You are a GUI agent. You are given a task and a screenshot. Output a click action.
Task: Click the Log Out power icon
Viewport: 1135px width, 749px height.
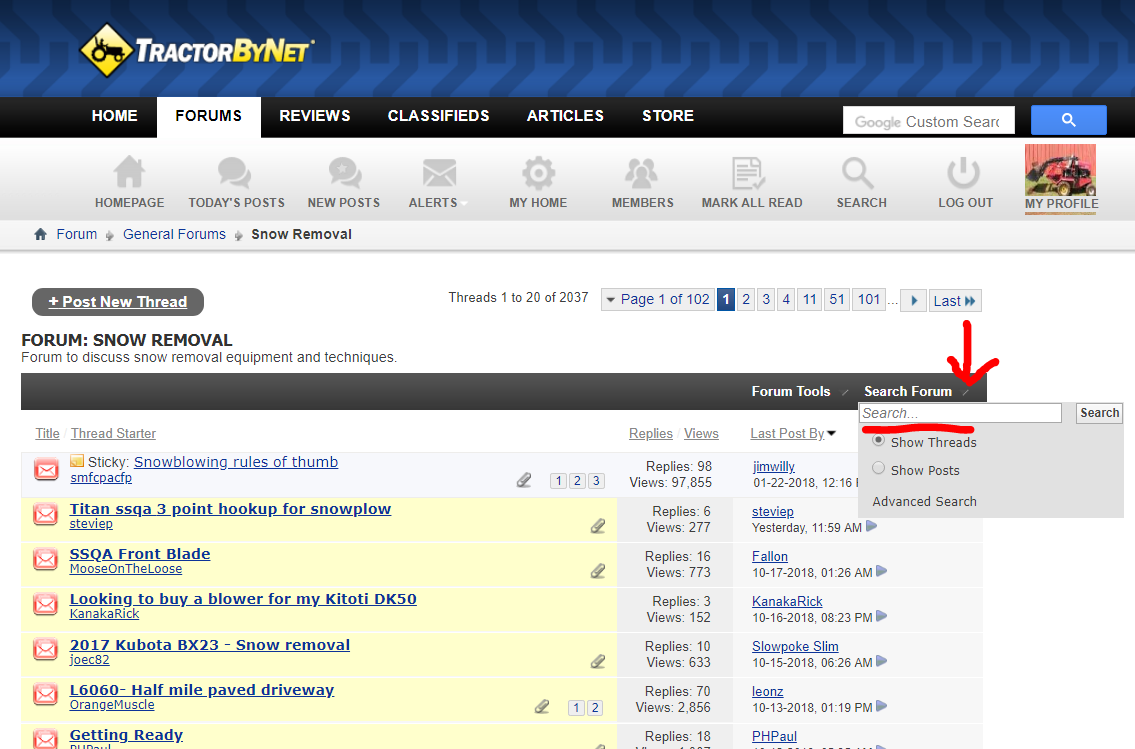click(x=964, y=173)
